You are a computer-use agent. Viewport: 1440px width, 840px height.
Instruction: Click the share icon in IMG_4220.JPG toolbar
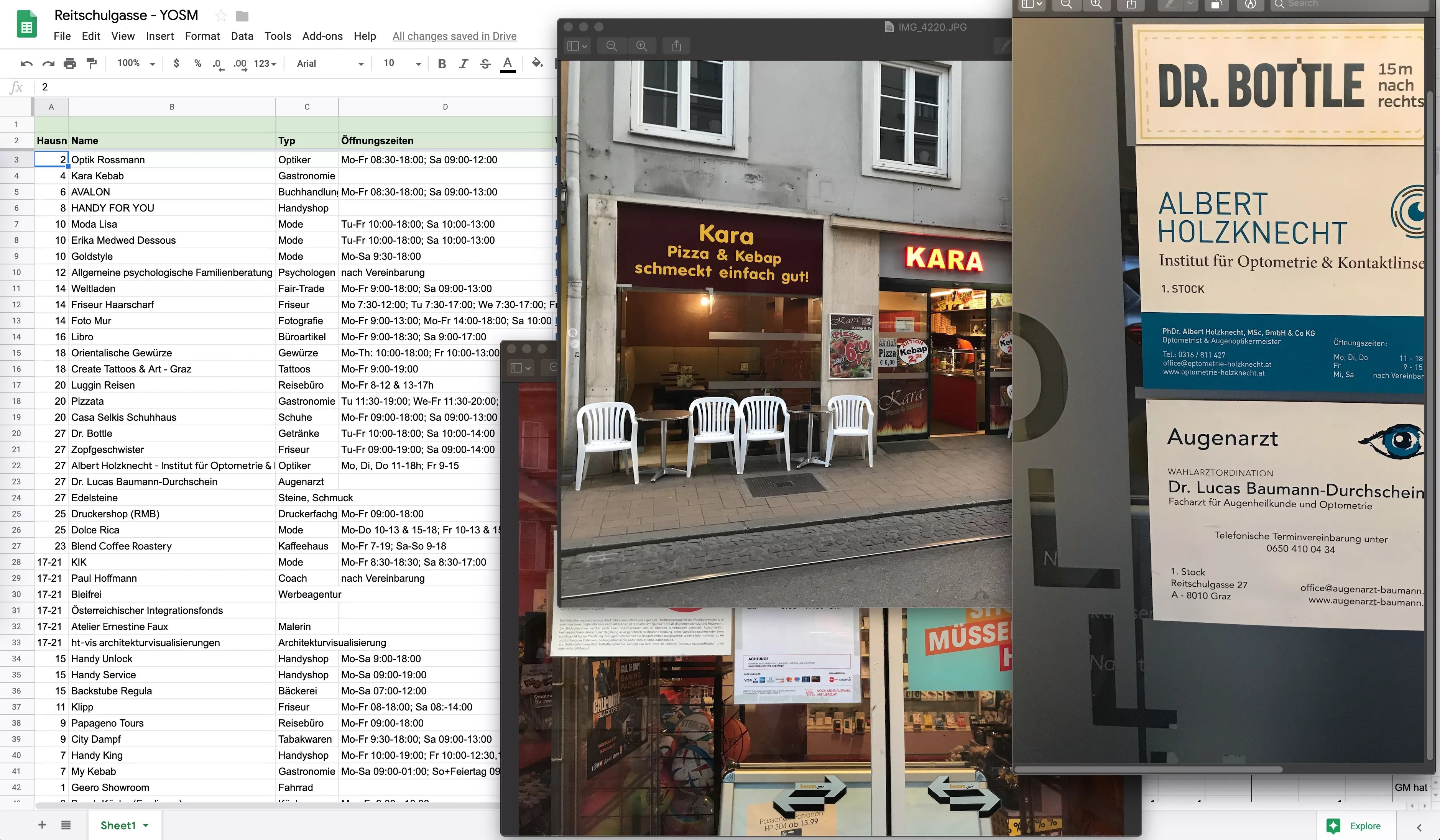pos(677,46)
